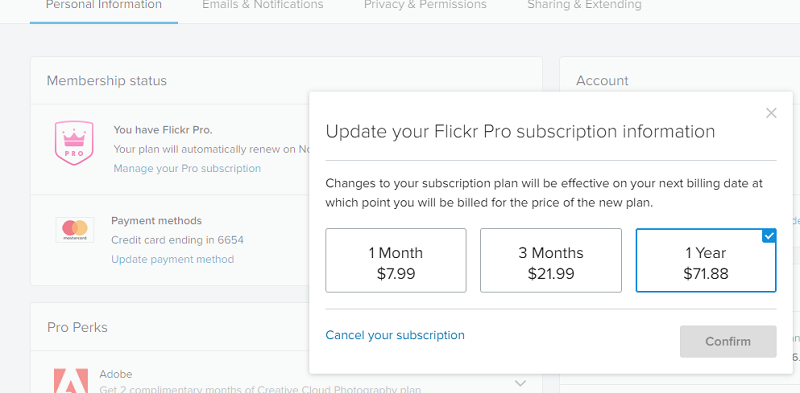Viewport: 800px width, 393px height.
Task: Click the Mastercard payment logo
Action: (x=75, y=230)
